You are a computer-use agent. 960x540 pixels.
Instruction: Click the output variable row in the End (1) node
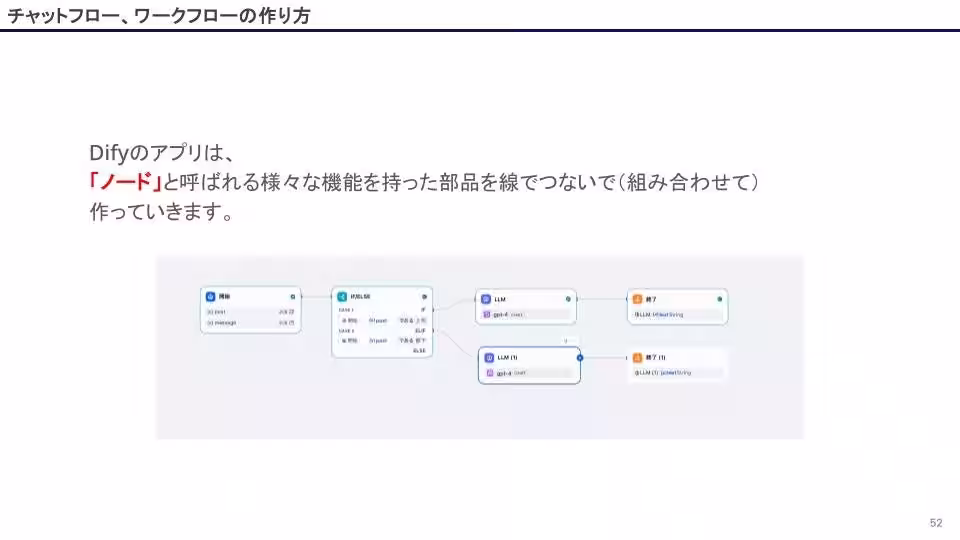[677, 373]
